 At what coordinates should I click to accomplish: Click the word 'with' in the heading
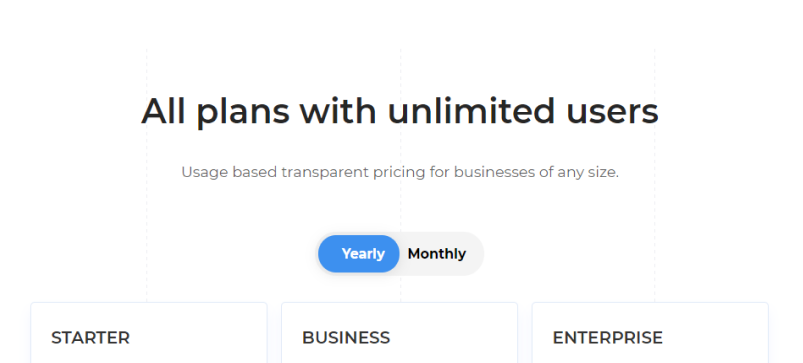pos(338,111)
